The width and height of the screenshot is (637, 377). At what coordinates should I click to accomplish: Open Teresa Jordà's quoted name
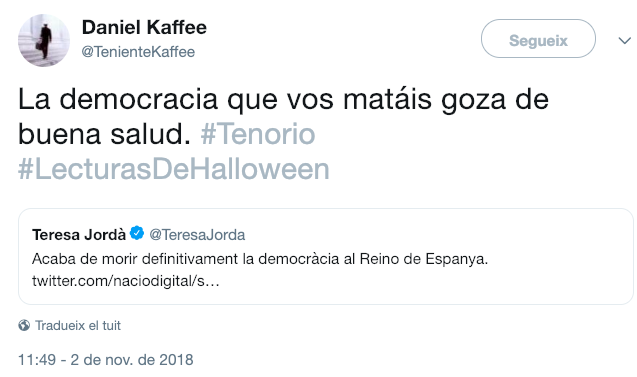79,235
